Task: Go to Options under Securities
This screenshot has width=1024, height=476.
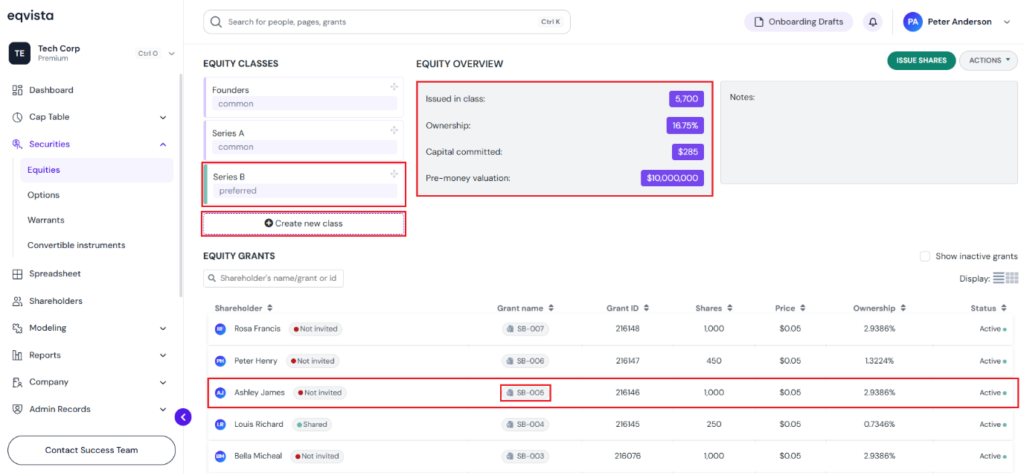Action: (43, 195)
